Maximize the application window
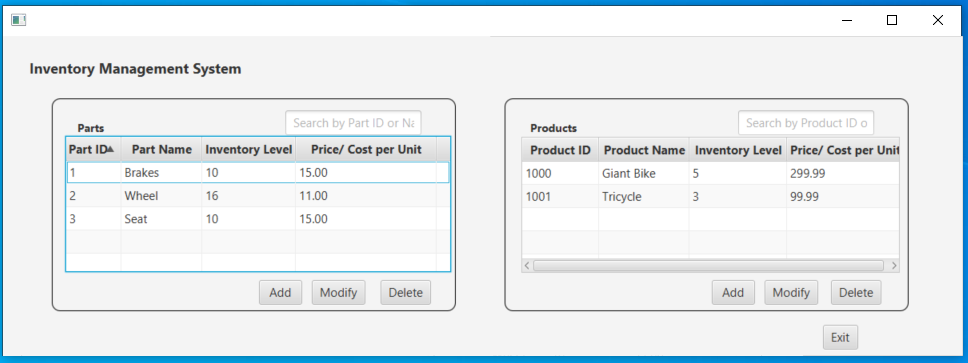The width and height of the screenshot is (968, 363). (891, 20)
